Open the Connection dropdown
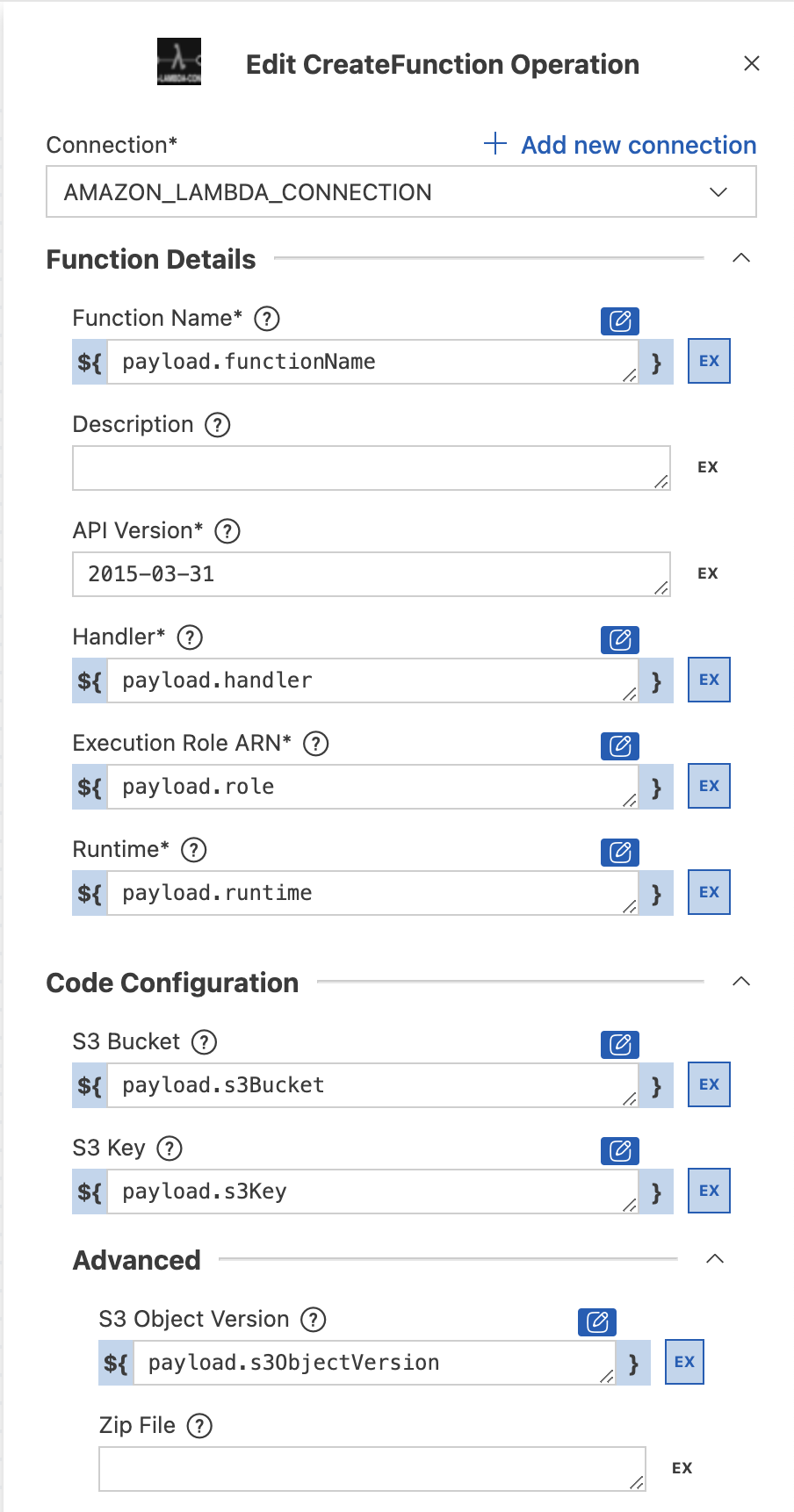Viewport: 794px width, 1512px height. click(401, 192)
